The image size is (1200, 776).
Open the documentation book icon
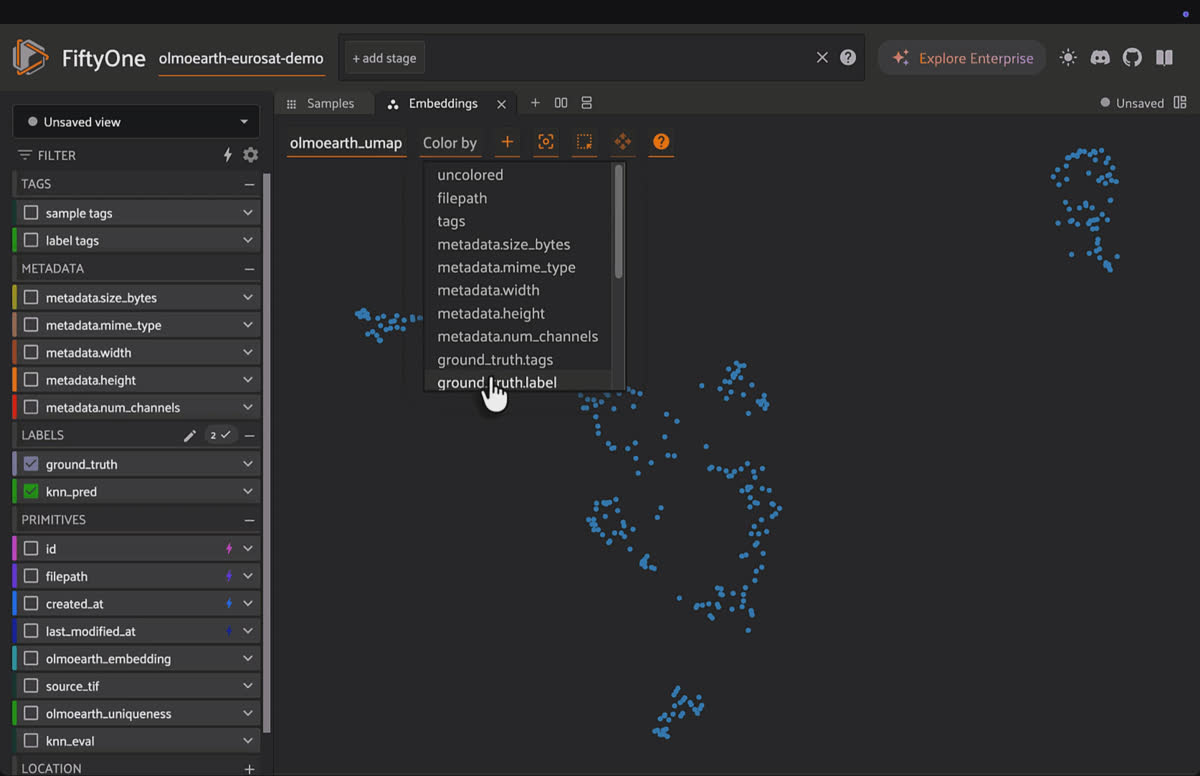[x=1164, y=58]
